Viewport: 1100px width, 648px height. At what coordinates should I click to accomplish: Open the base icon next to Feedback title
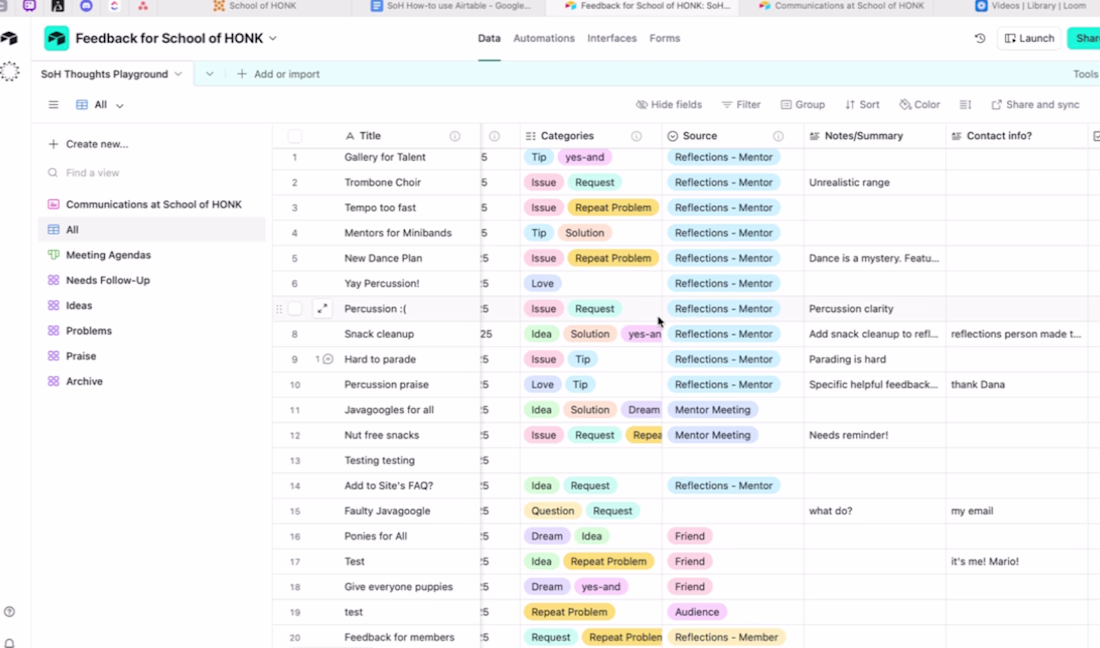[x=57, y=39]
